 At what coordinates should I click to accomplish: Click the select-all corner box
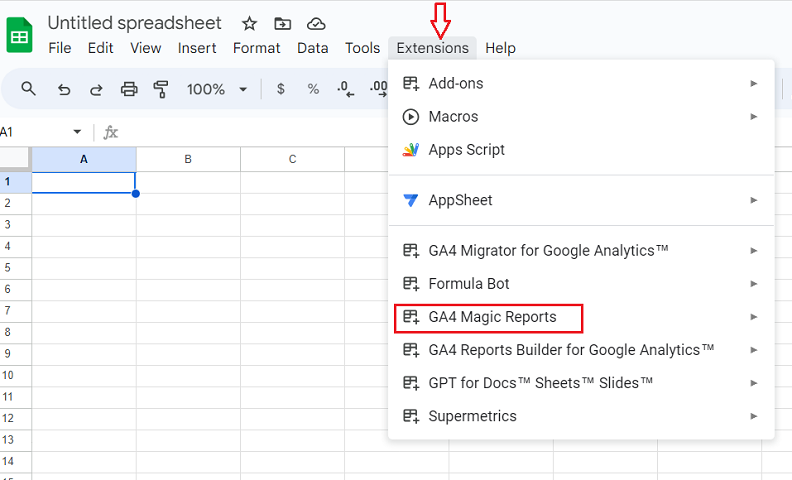(x=15, y=158)
